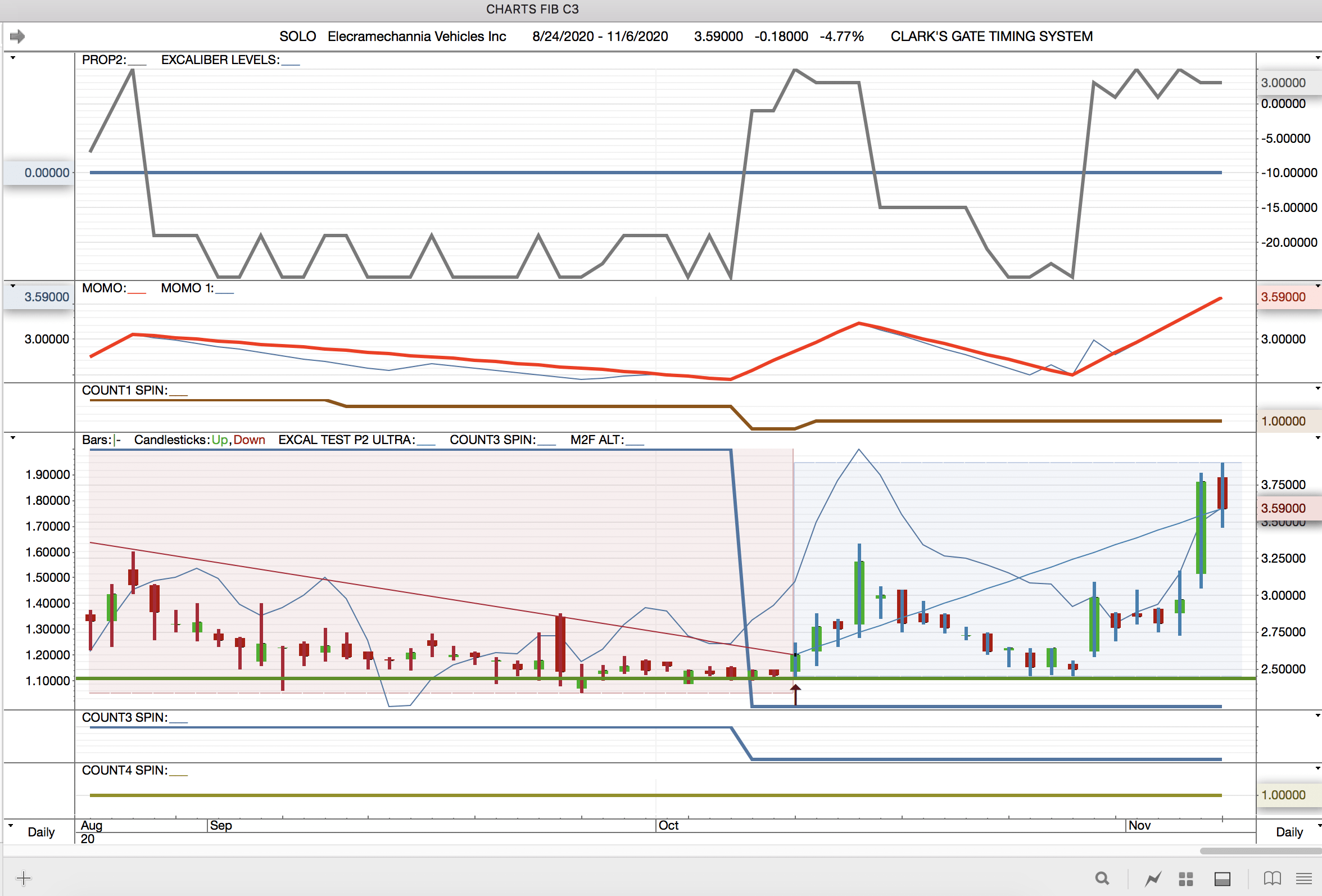Click the search magnifier icon
This screenshot has width=1322, height=896.
click(1102, 879)
